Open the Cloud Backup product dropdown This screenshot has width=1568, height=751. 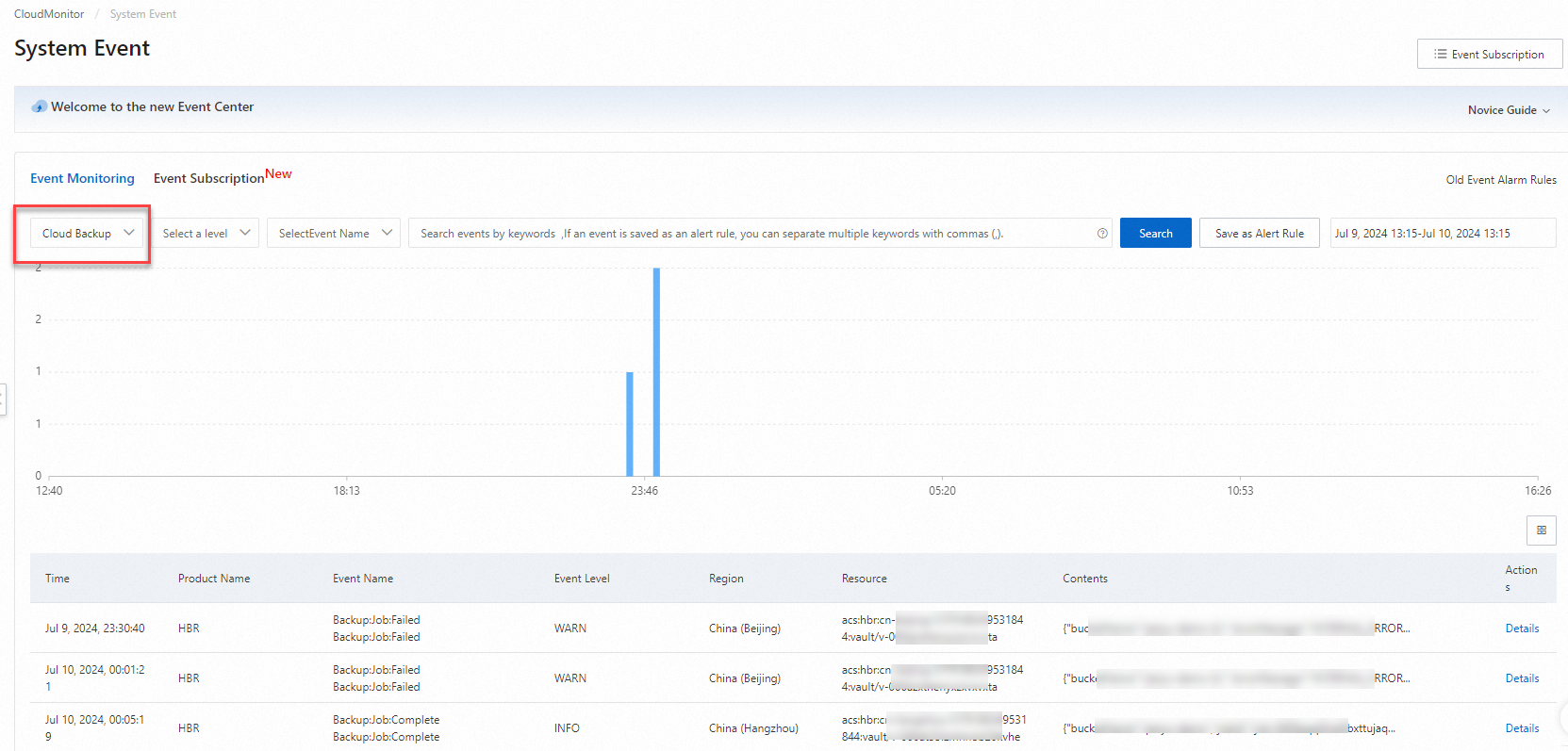click(x=87, y=234)
